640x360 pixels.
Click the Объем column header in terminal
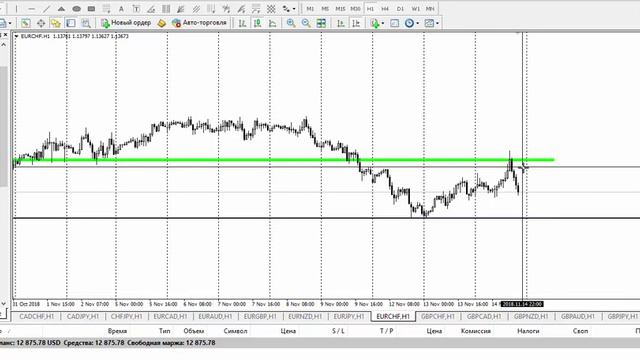pyautogui.click(x=193, y=331)
